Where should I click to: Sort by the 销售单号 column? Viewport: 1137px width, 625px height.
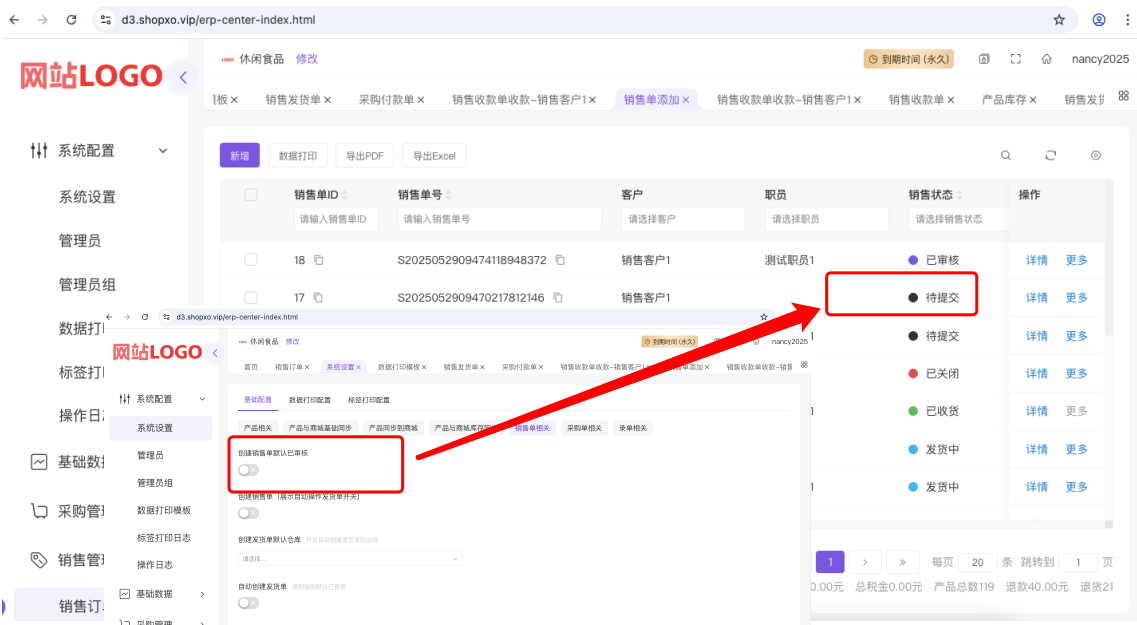448,194
